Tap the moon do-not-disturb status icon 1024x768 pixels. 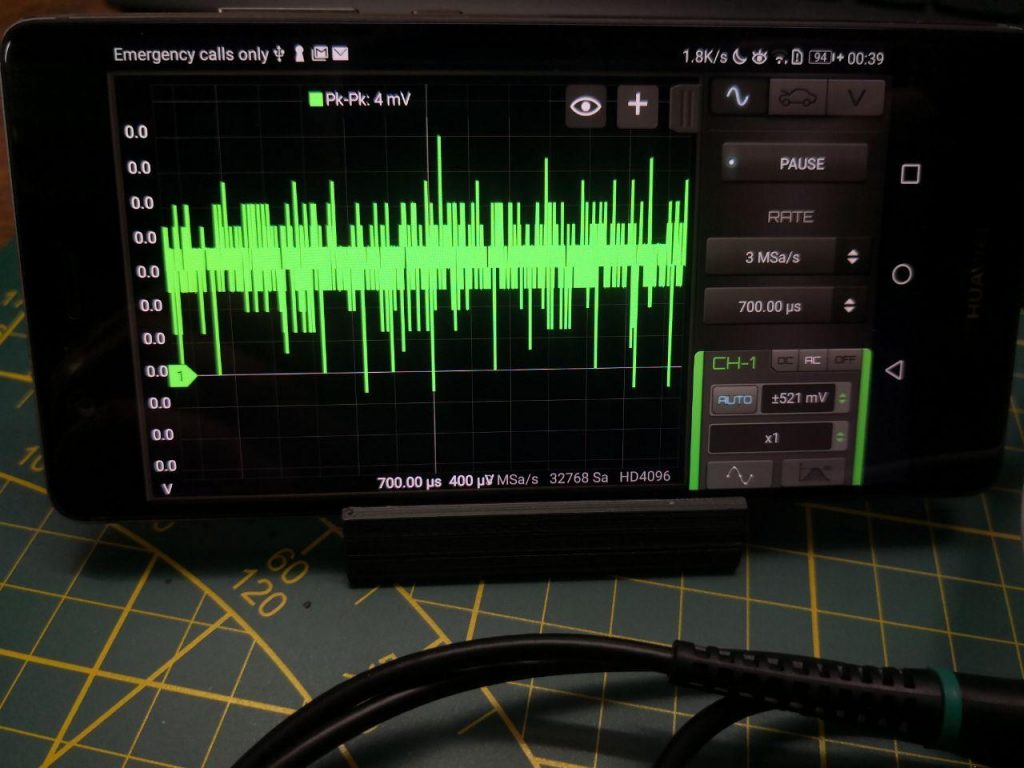click(739, 57)
